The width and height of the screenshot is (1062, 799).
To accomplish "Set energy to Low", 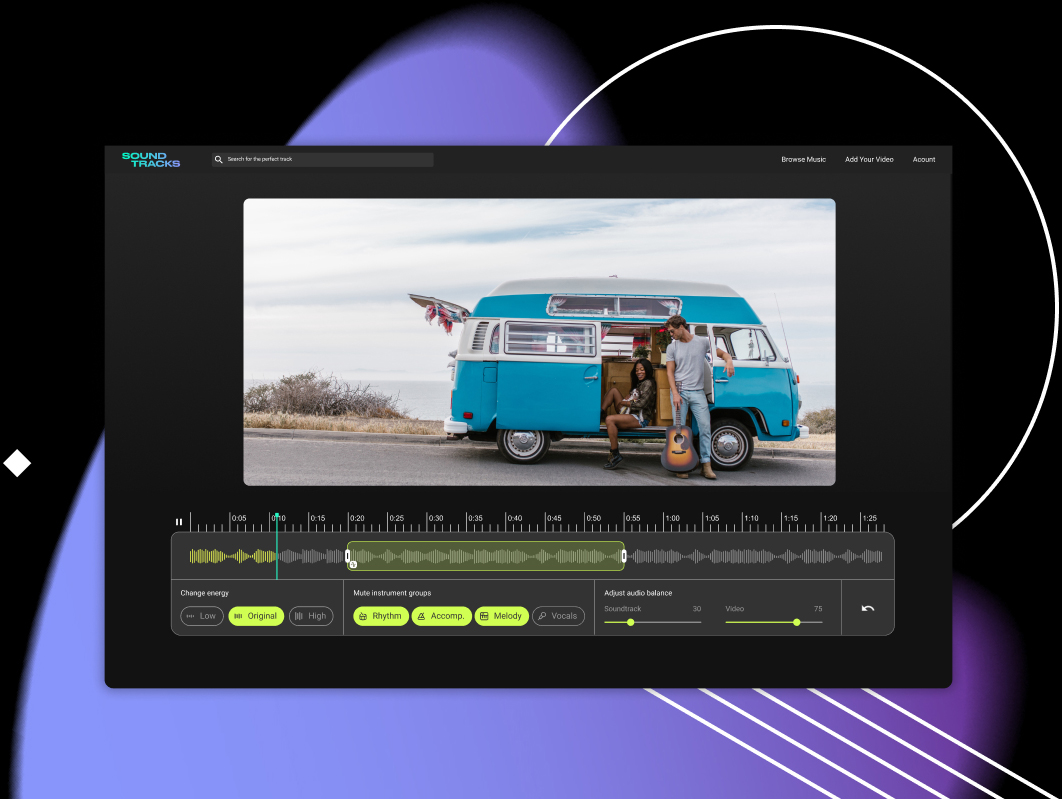I will tap(202, 616).
